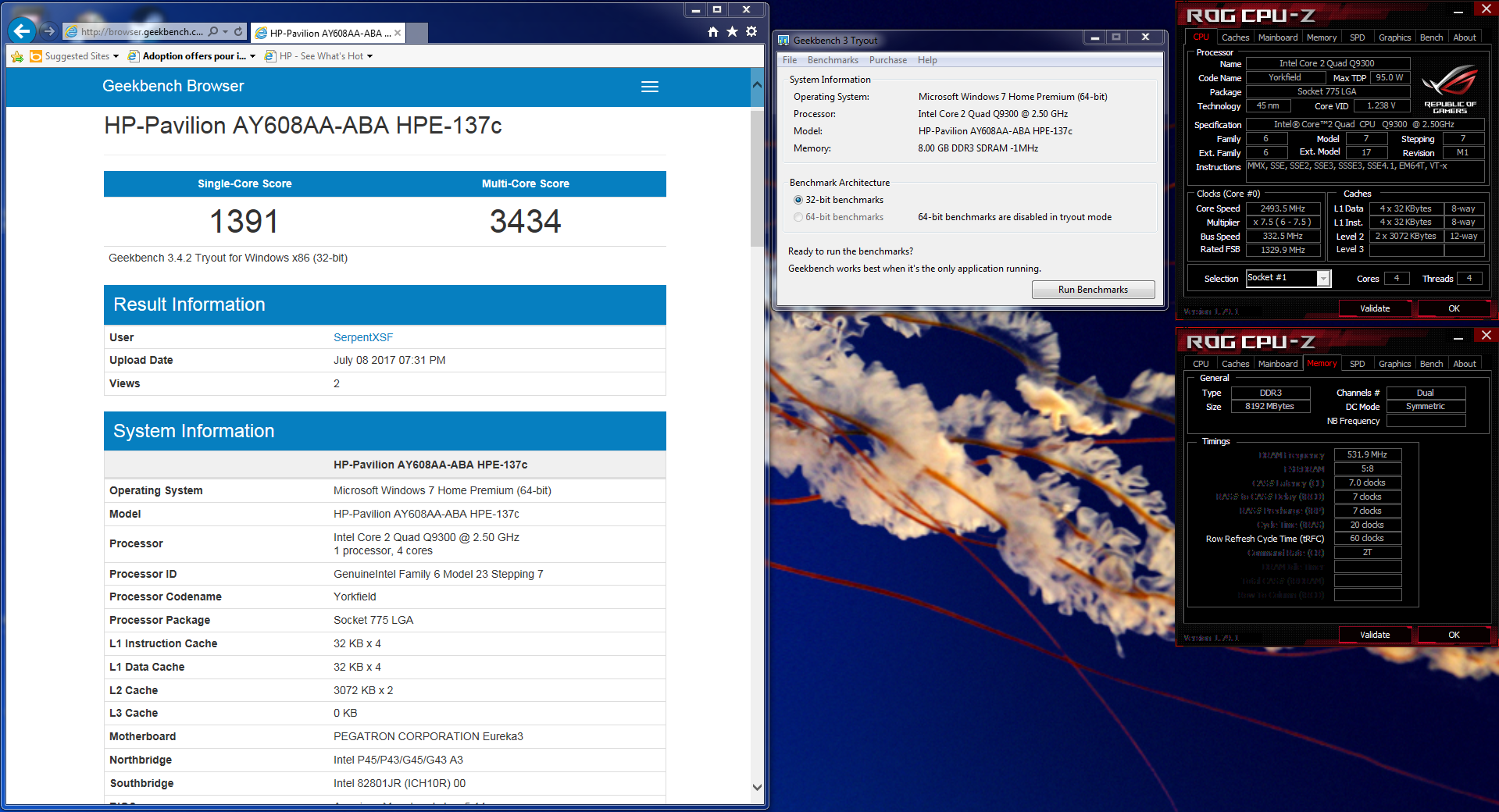The image size is (1499, 812).
Task: Click the Upload Date July 08 2017 value
Action: pyautogui.click(x=390, y=360)
